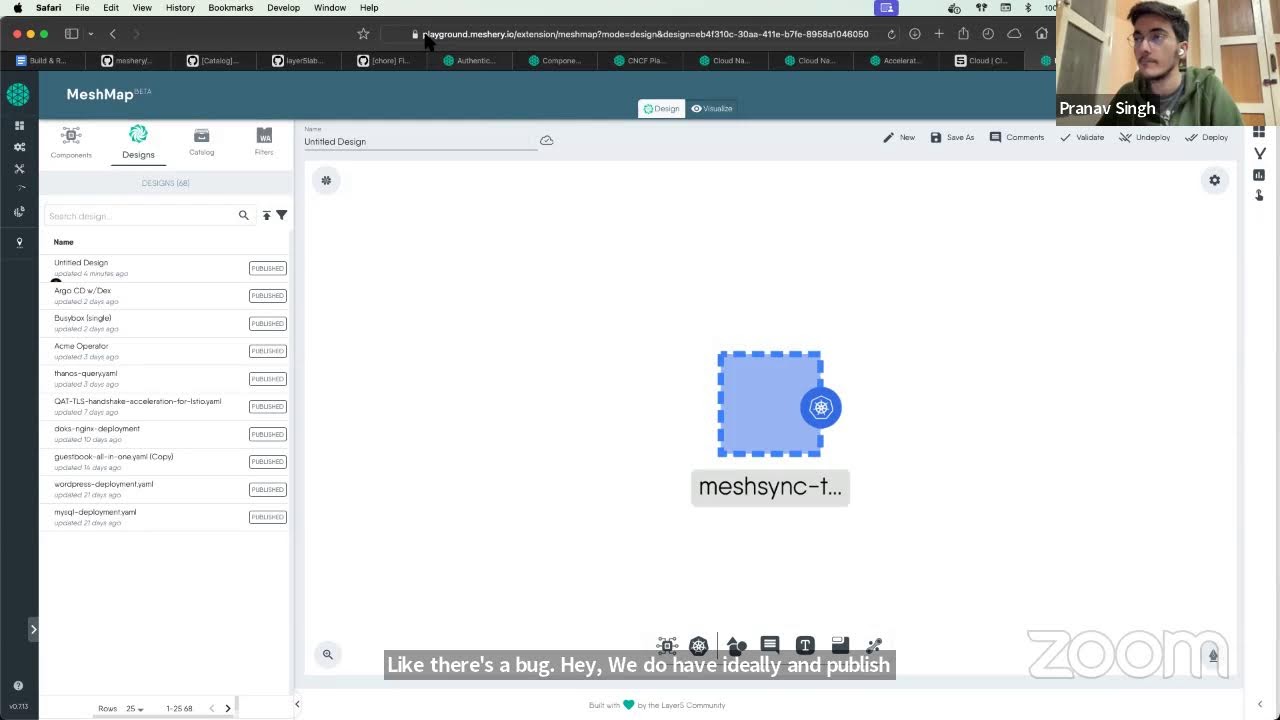Open the rows per page dropdown
Image resolution: width=1280 pixels, height=720 pixels.
[134, 709]
